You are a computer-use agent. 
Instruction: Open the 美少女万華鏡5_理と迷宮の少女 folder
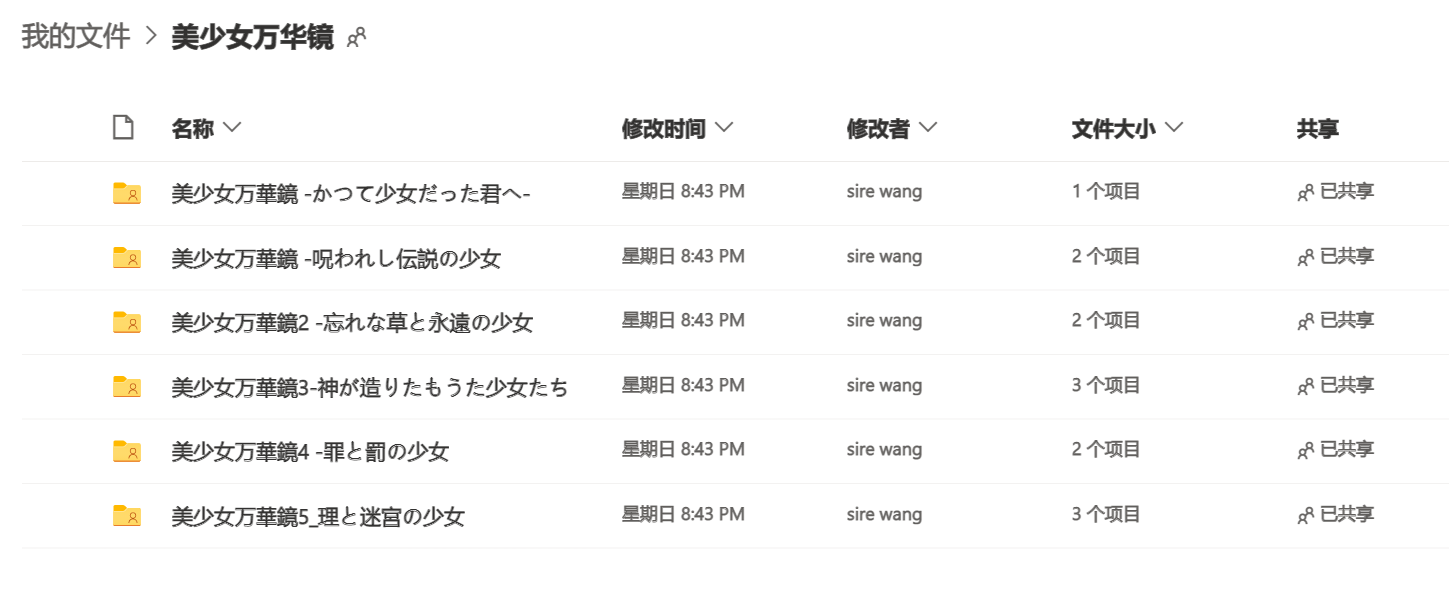click(317, 516)
